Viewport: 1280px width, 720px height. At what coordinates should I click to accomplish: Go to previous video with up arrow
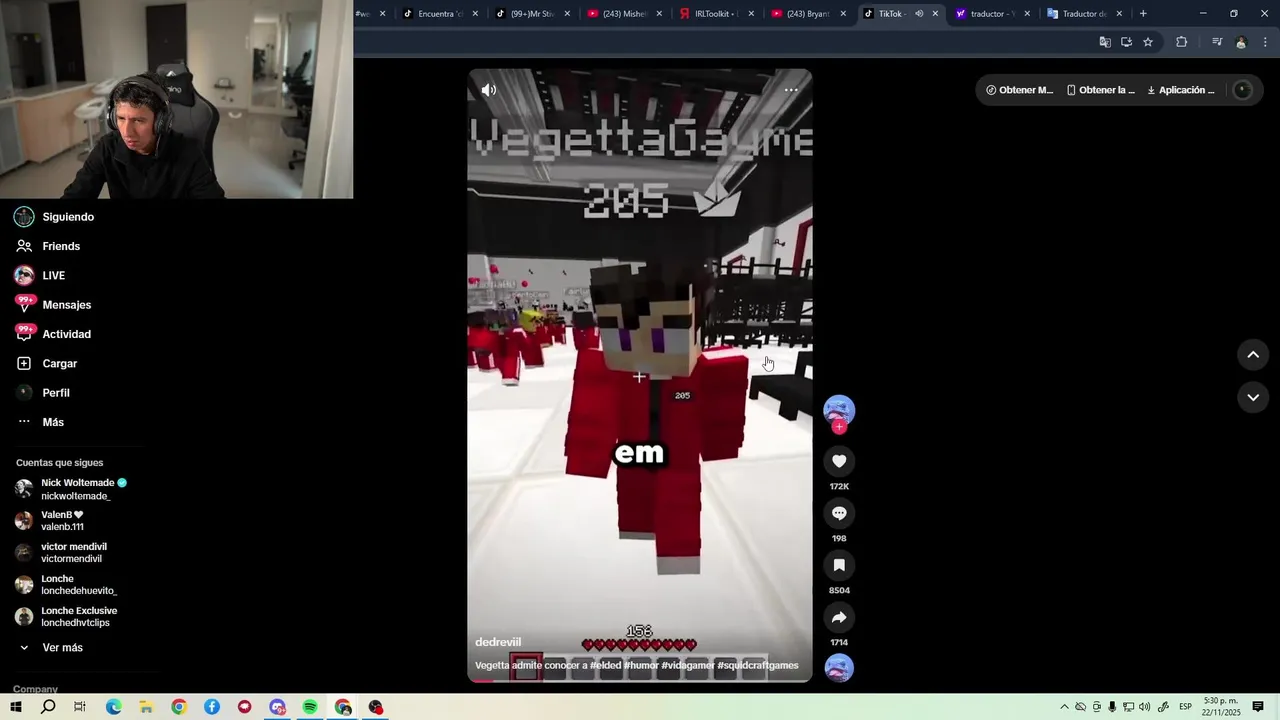click(x=1253, y=355)
